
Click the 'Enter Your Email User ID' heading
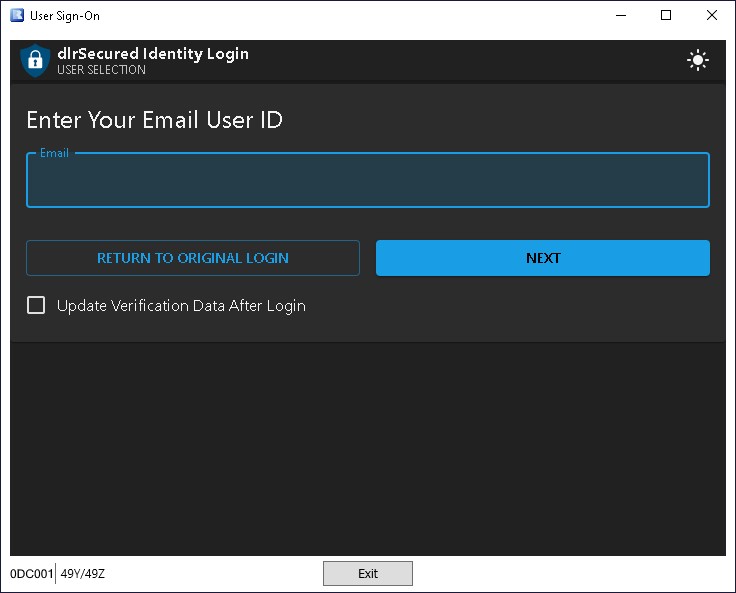[x=155, y=120]
